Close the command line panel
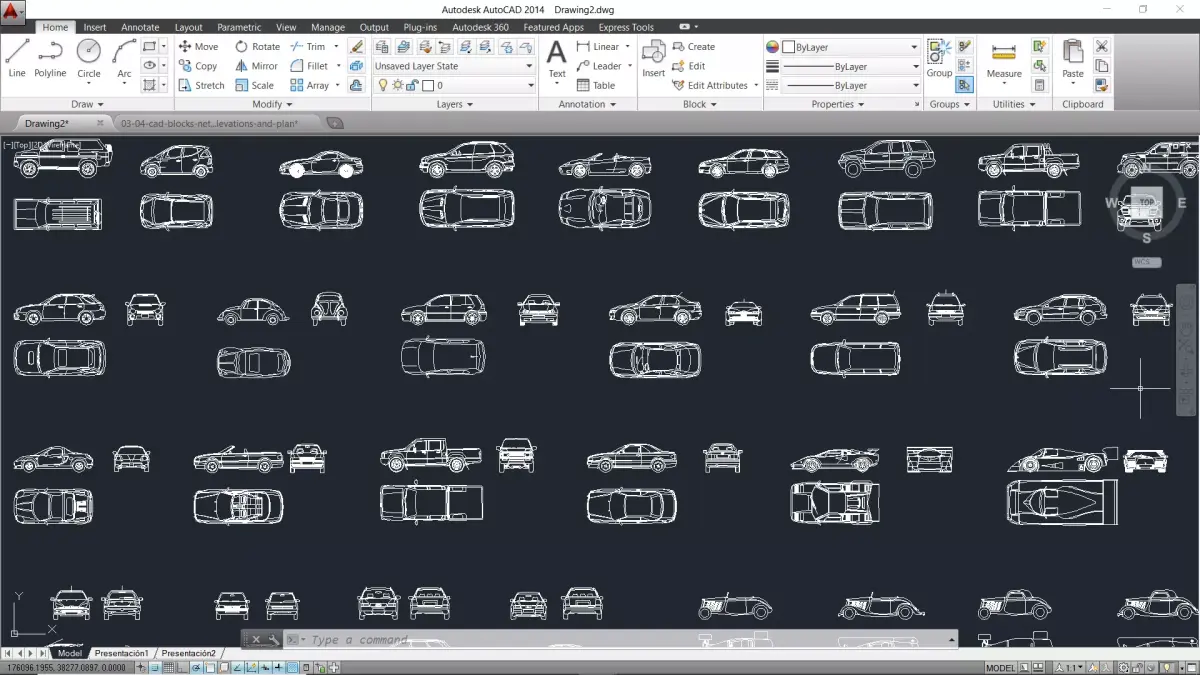 pos(256,640)
